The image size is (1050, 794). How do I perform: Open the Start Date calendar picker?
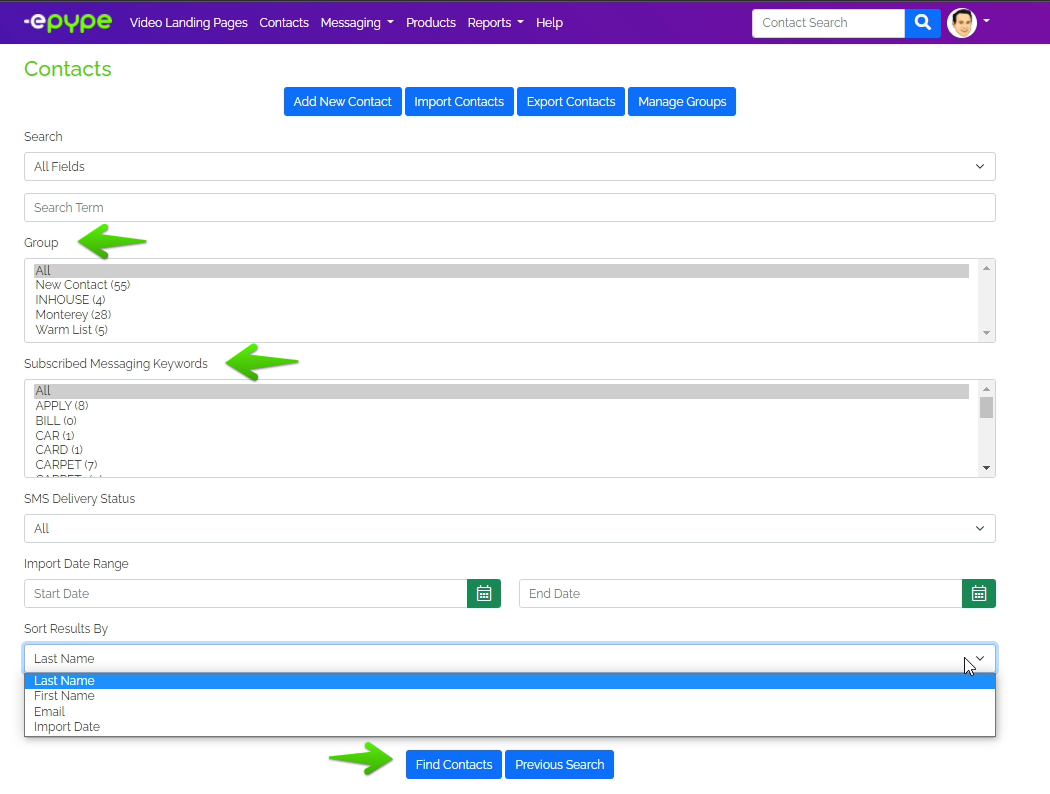[x=483, y=594]
